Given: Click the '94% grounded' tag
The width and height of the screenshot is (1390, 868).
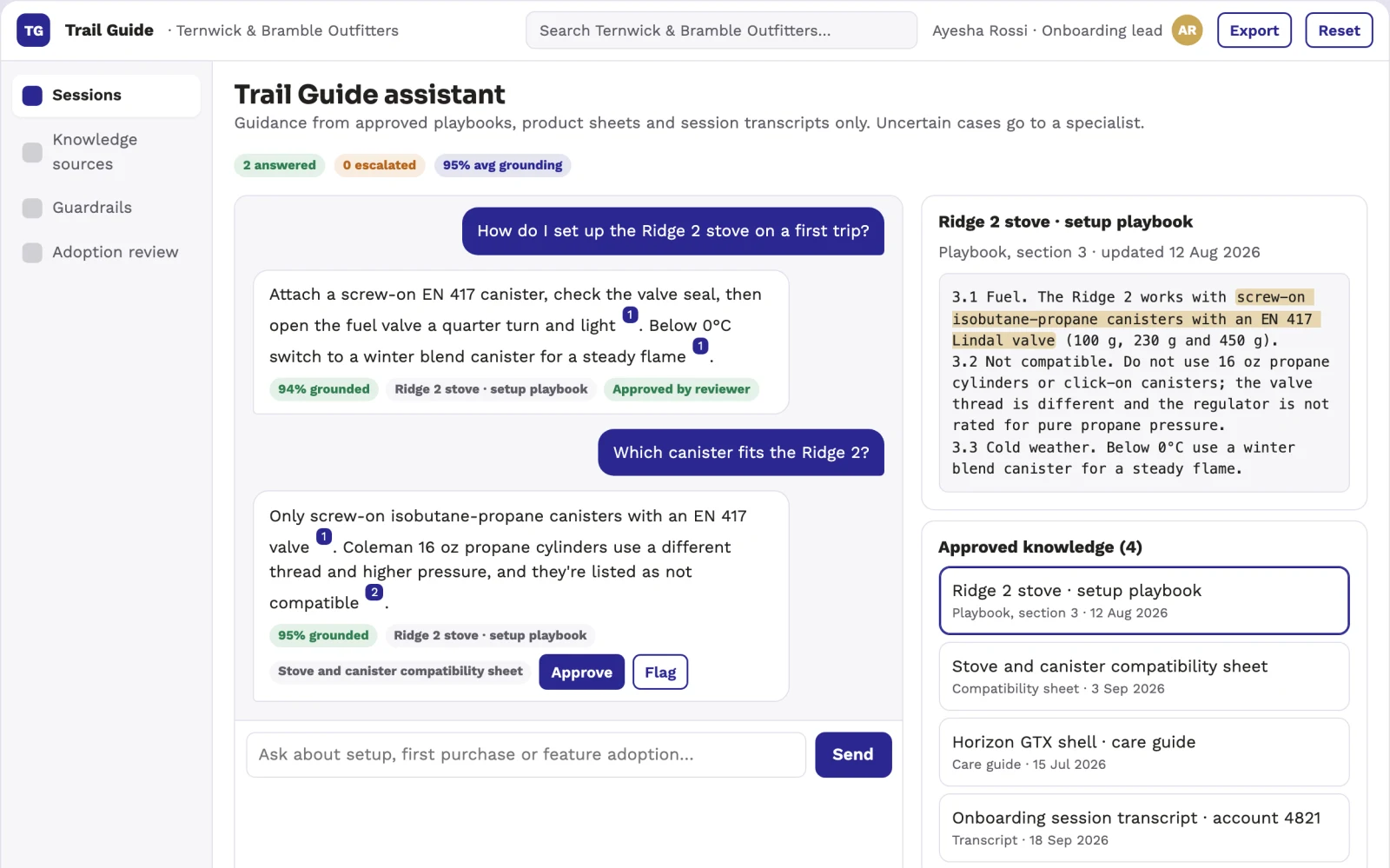Looking at the screenshot, I should coord(324,389).
